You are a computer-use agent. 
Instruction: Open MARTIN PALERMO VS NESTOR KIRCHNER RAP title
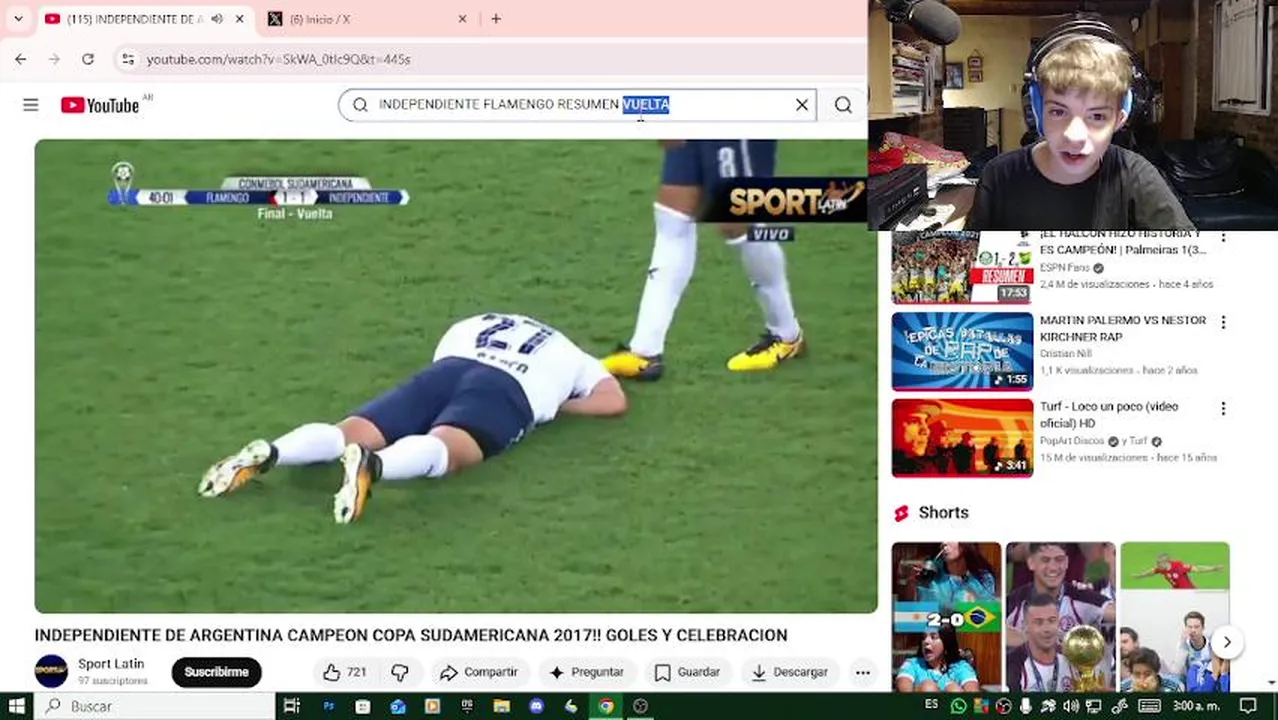1123,328
